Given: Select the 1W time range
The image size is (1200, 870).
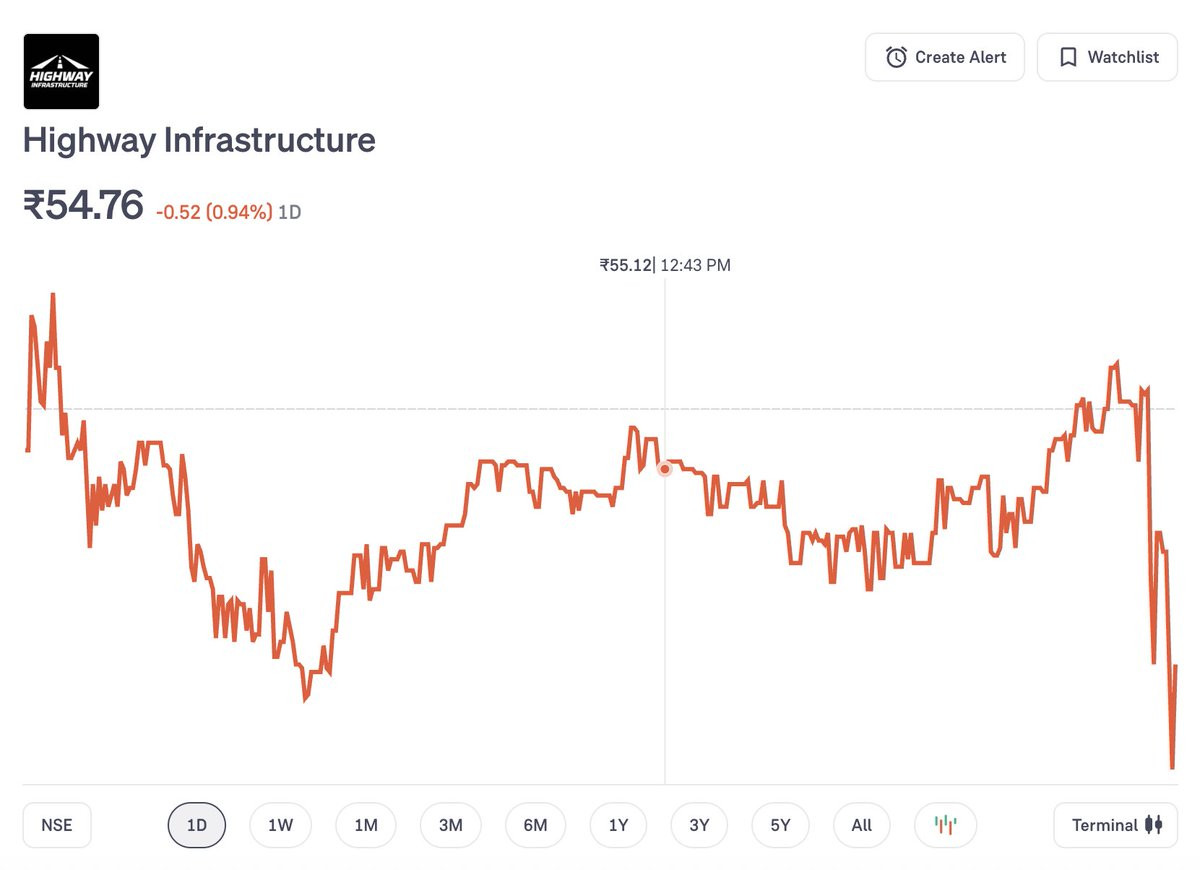Looking at the screenshot, I should tap(280, 825).
